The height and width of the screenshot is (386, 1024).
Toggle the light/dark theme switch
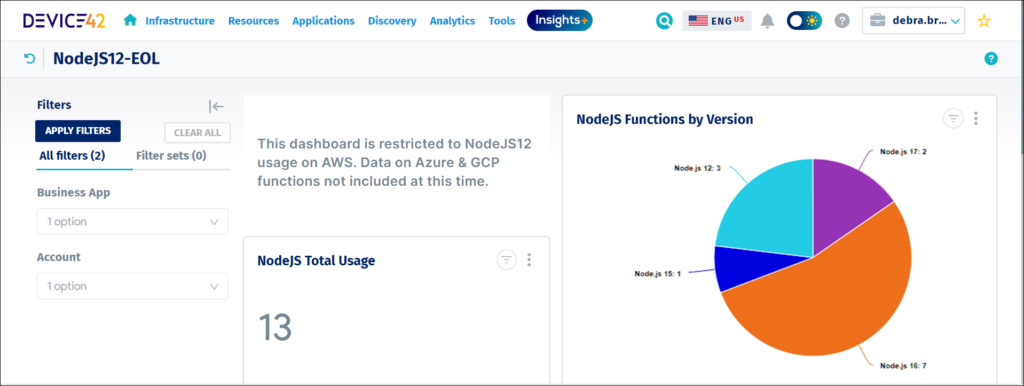point(805,21)
